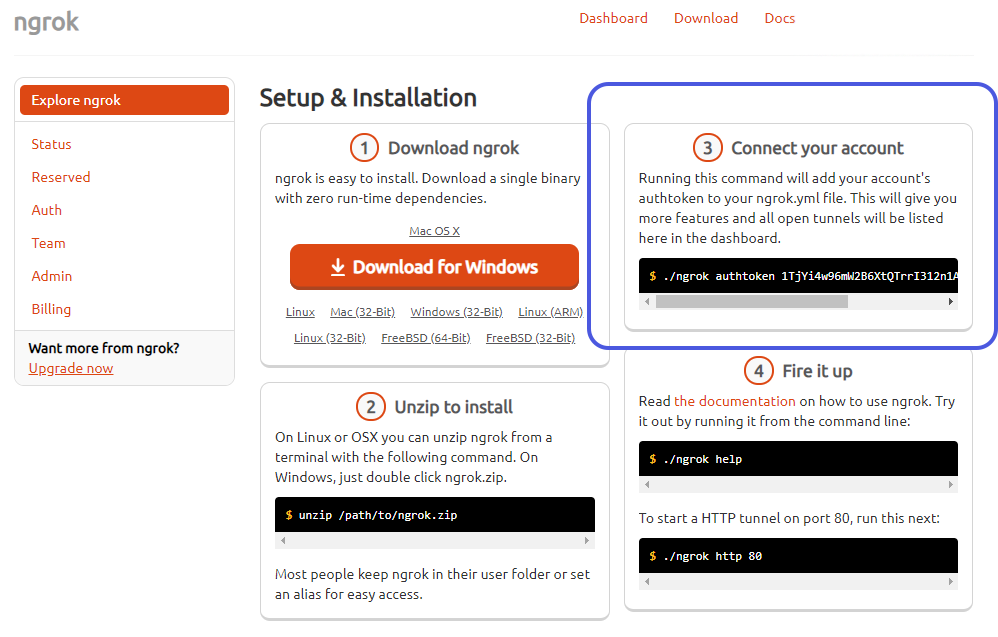Open the Status section
Viewport: 998px width, 637px height.
(x=51, y=144)
